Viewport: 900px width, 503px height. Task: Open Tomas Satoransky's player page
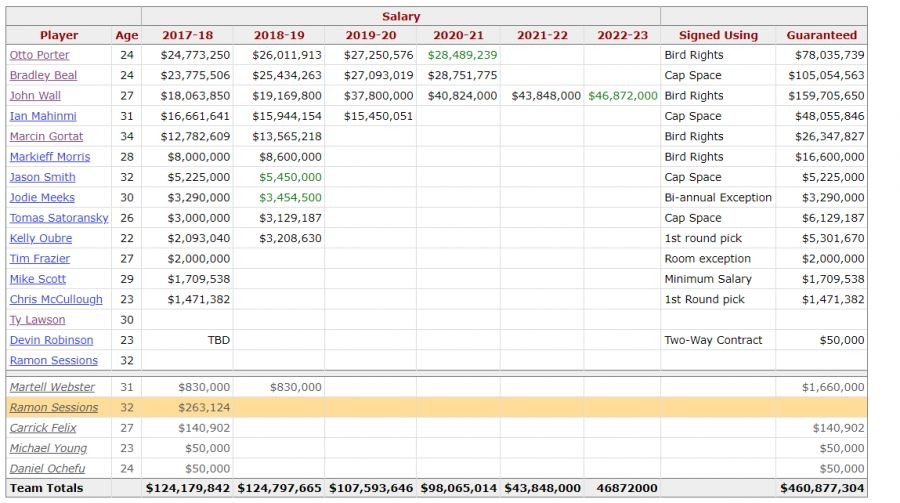point(59,218)
